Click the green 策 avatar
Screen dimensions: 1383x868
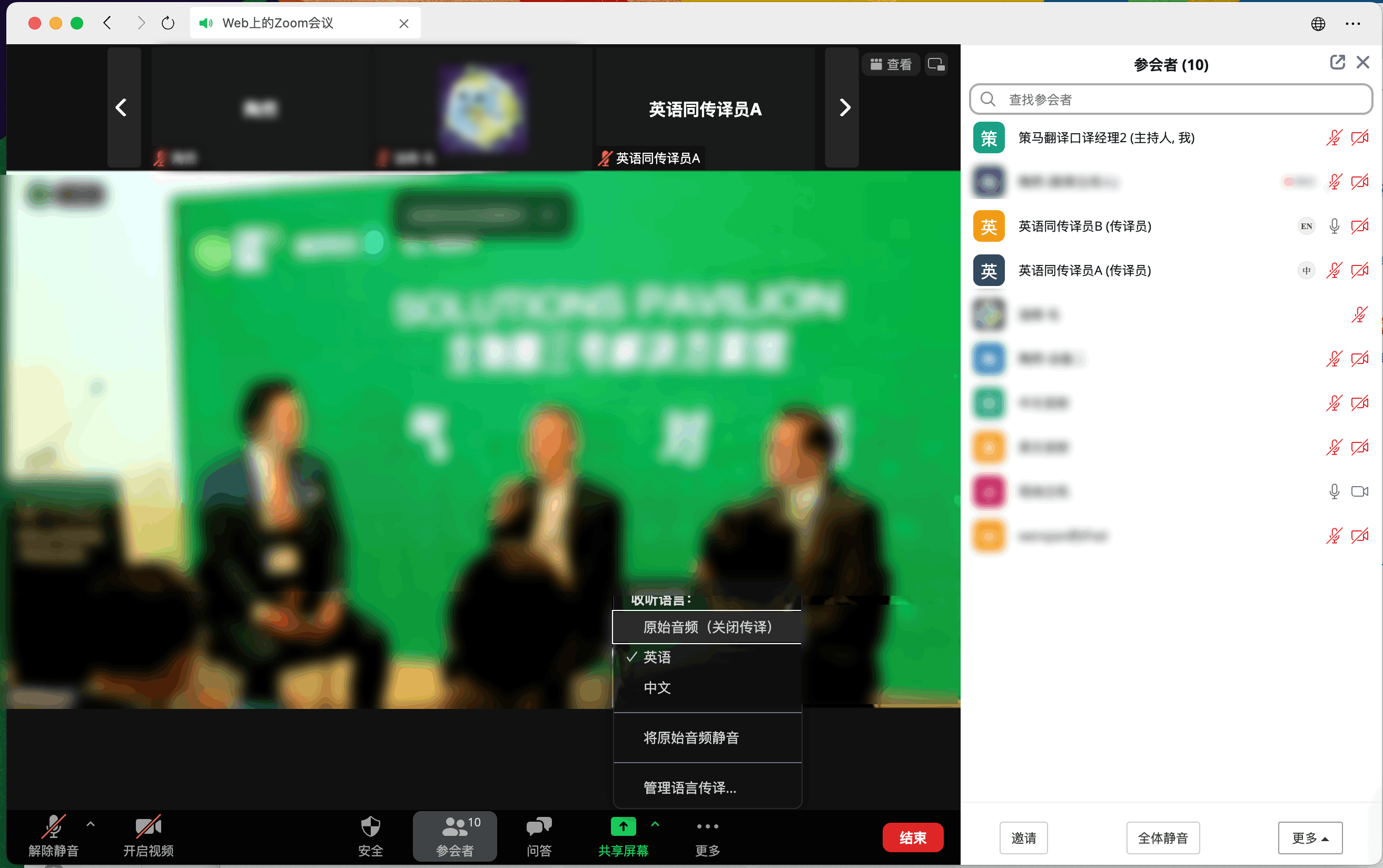click(x=989, y=138)
